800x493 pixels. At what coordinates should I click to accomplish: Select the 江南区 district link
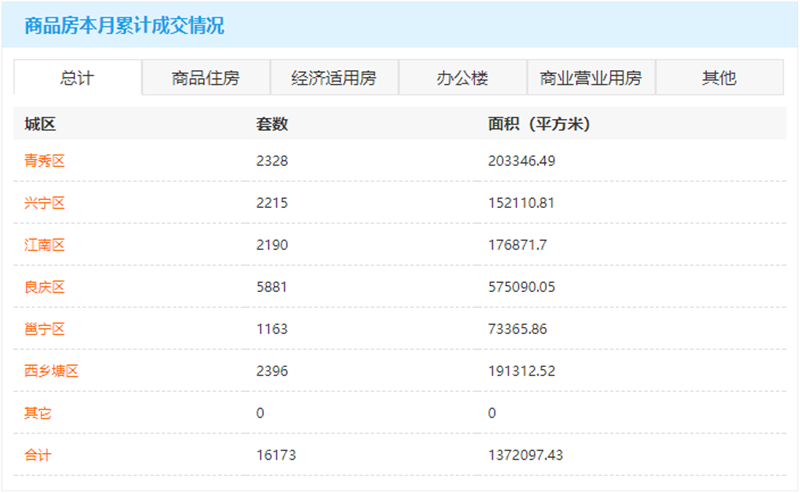45,245
